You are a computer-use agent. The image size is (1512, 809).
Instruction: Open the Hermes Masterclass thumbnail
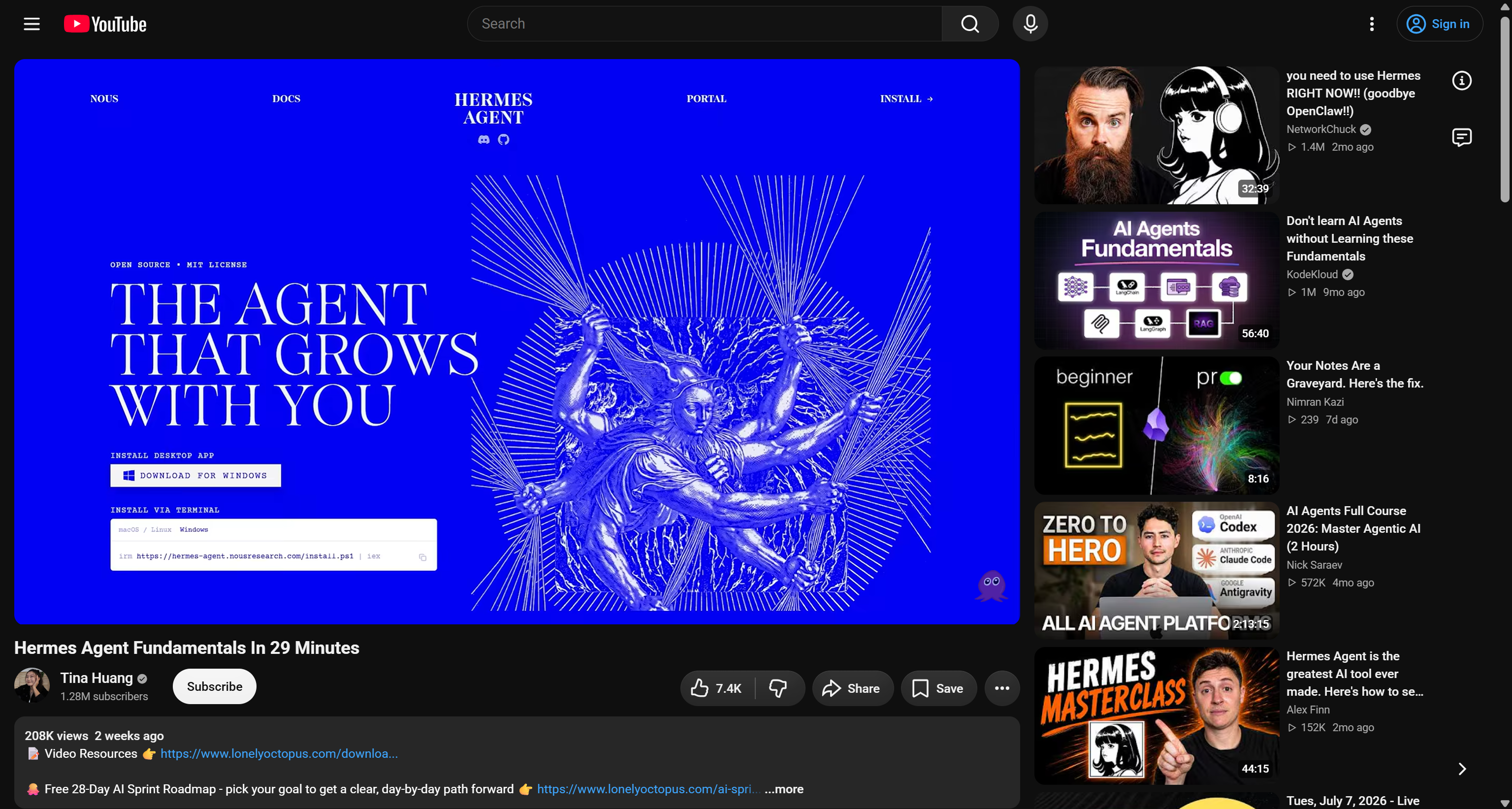point(1157,715)
